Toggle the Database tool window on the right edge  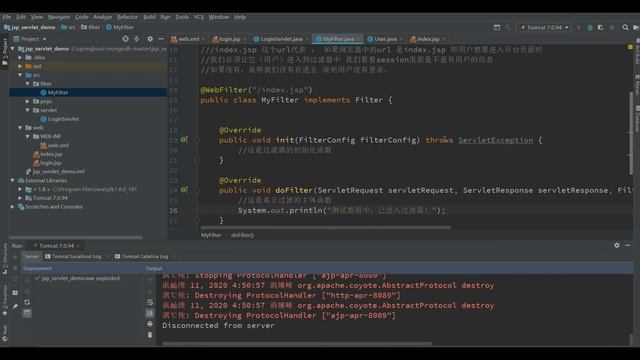click(x=637, y=118)
